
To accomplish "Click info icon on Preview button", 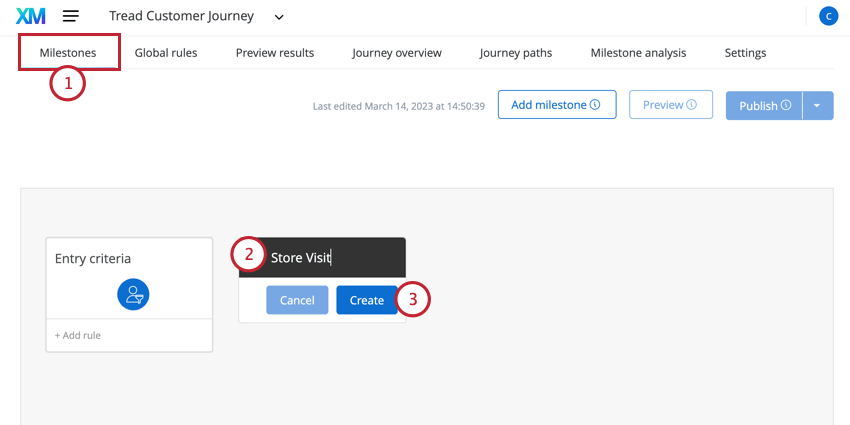I will [x=692, y=105].
